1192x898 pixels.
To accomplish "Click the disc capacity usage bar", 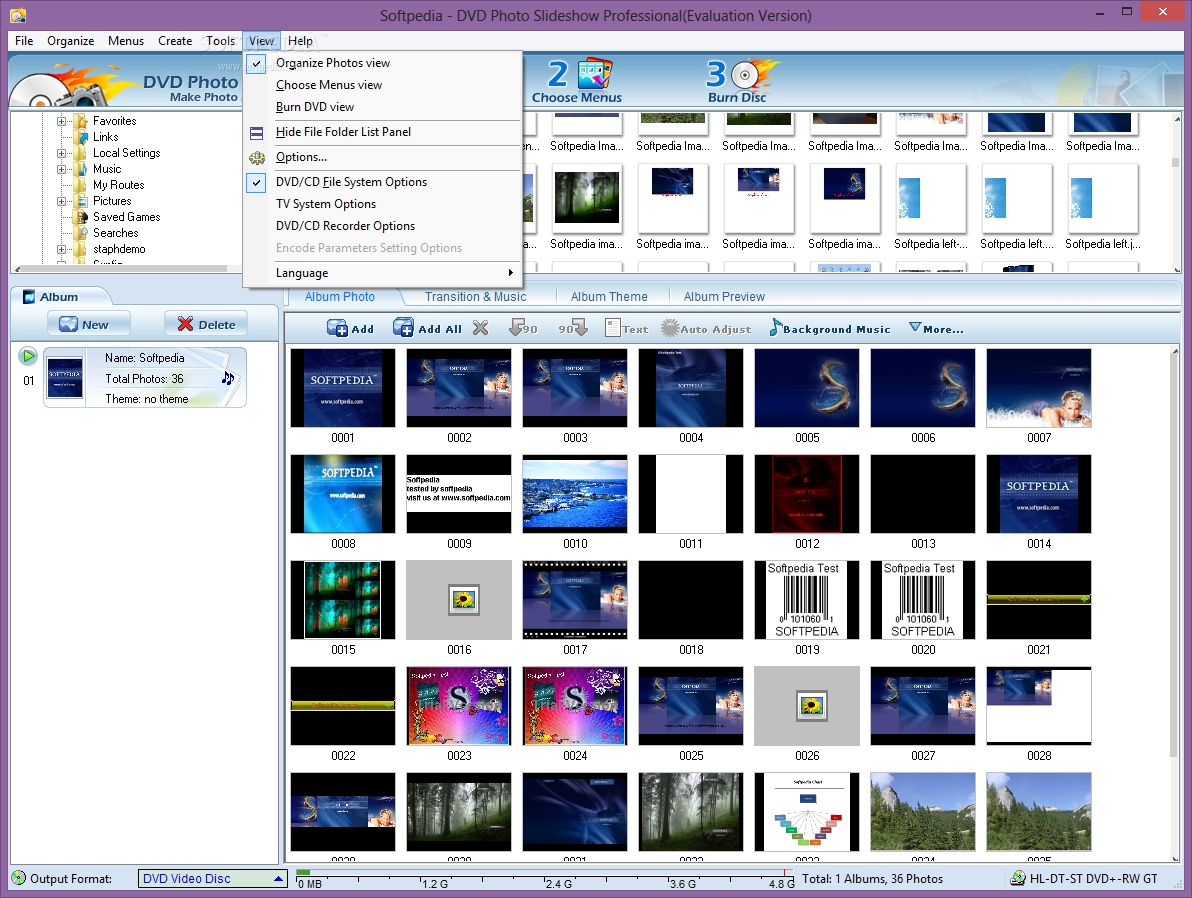I will click(x=544, y=878).
